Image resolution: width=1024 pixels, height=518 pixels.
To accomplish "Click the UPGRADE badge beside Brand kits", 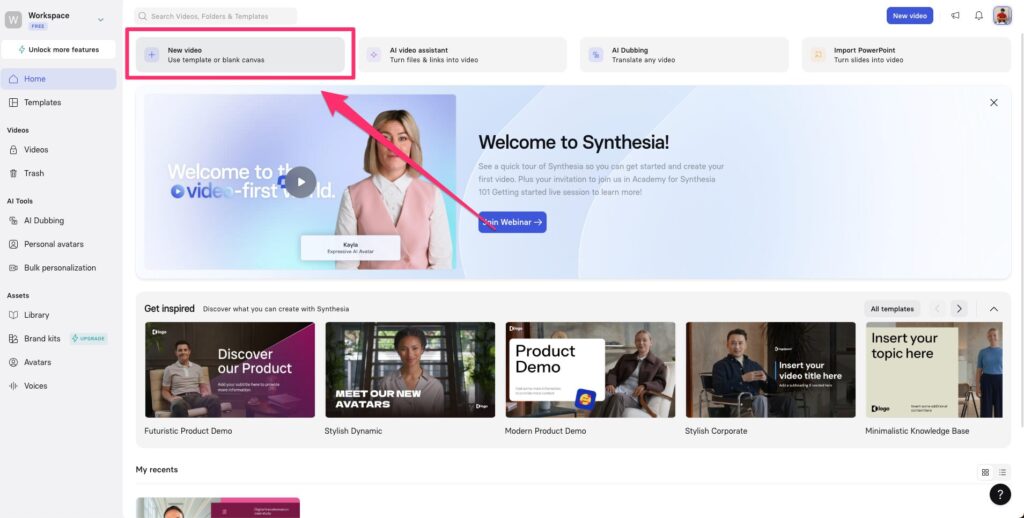I will (89, 338).
